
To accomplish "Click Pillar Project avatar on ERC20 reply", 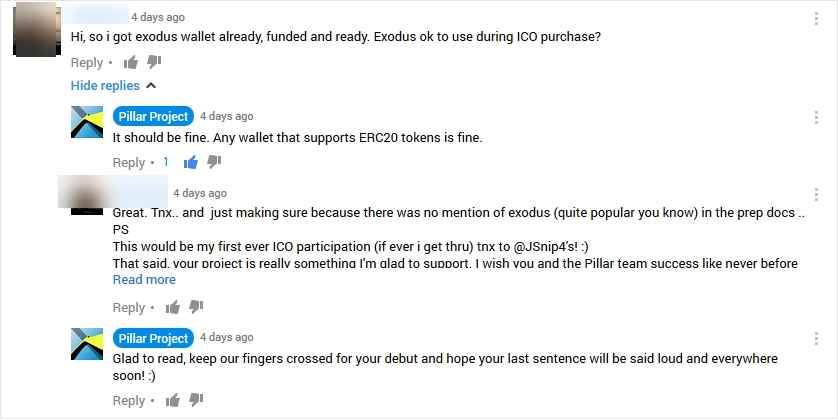I will point(87,122).
